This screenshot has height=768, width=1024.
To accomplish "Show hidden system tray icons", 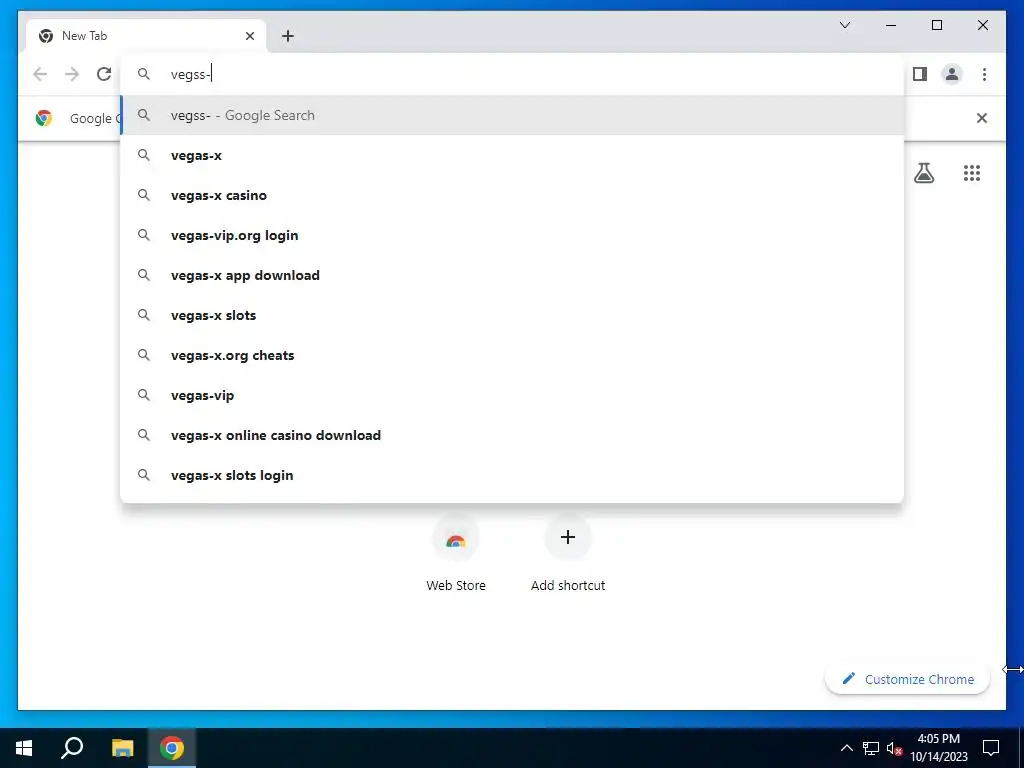I will tap(846, 748).
